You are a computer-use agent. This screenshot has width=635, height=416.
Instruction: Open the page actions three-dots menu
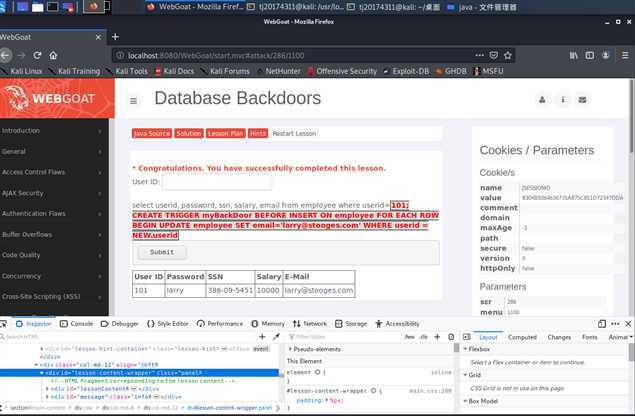pos(479,55)
